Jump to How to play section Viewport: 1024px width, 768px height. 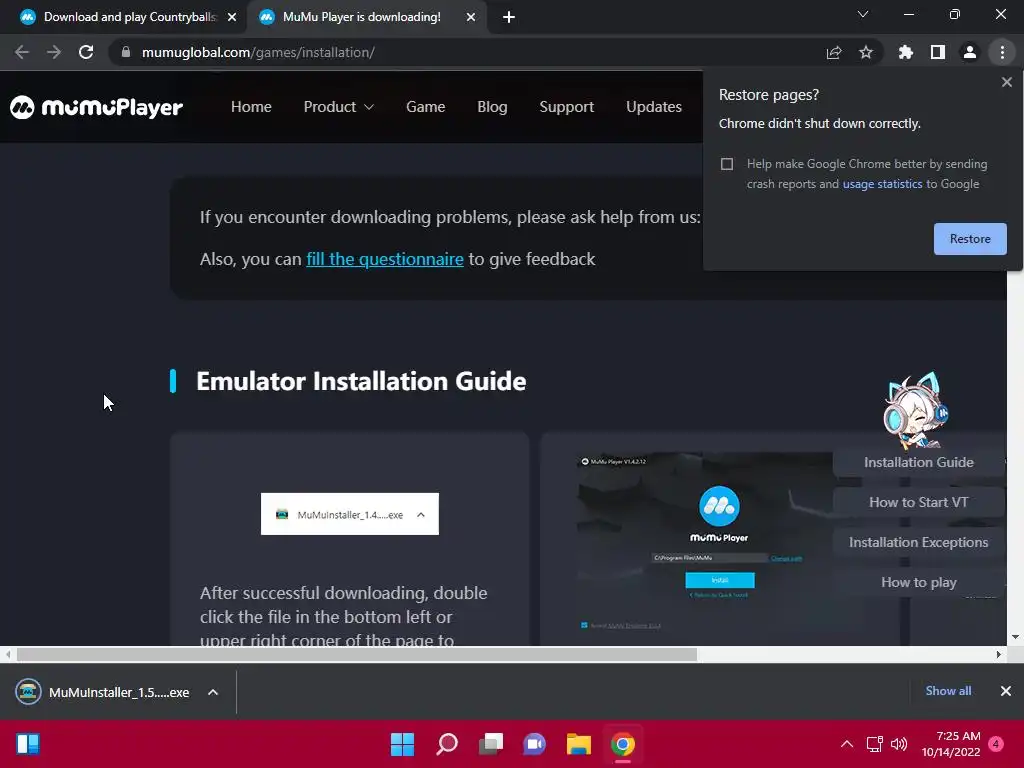918,582
